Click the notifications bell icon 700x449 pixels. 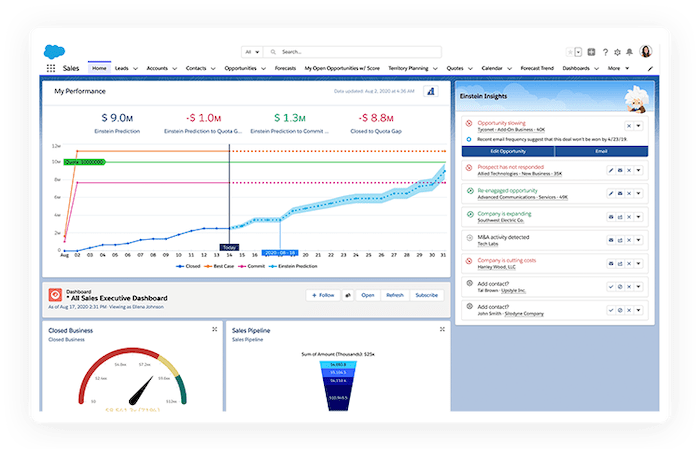pos(629,51)
